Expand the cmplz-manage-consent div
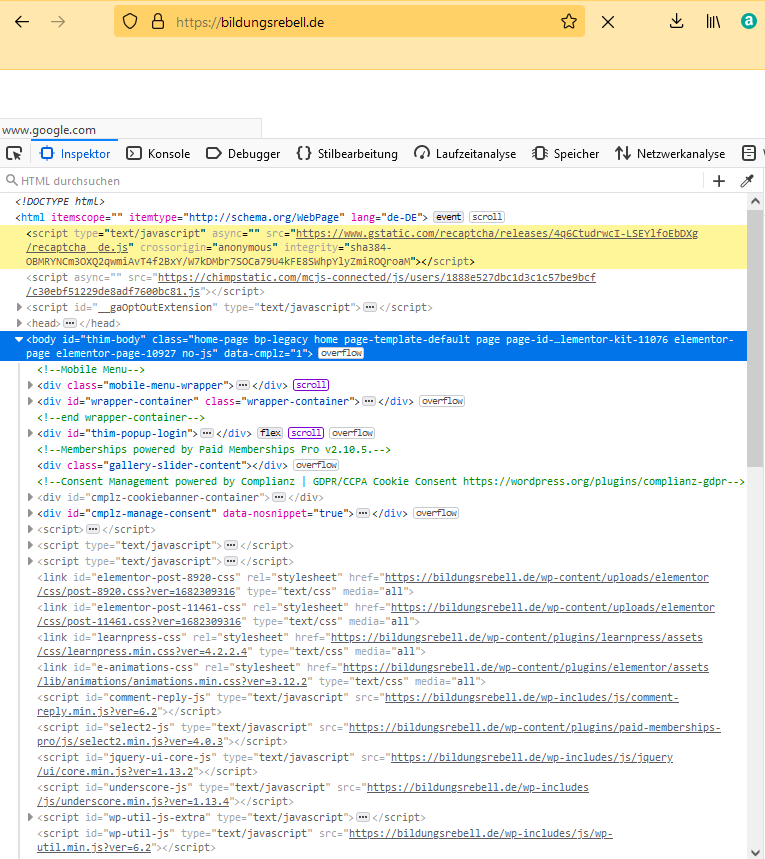This screenshot has width=765, height=859. point(30,513)
